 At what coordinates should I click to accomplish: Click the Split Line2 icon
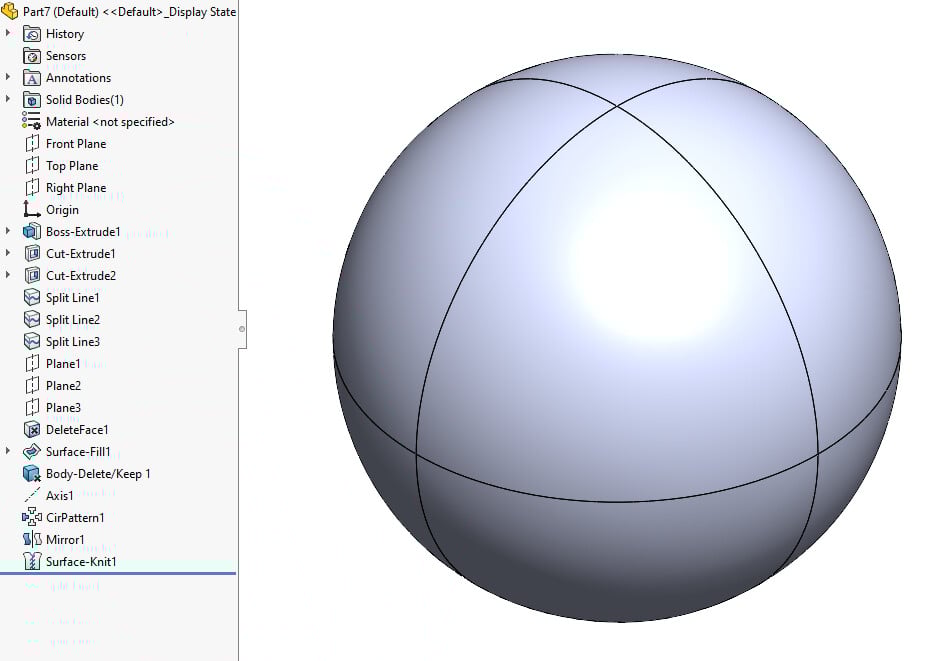(32, 319)
